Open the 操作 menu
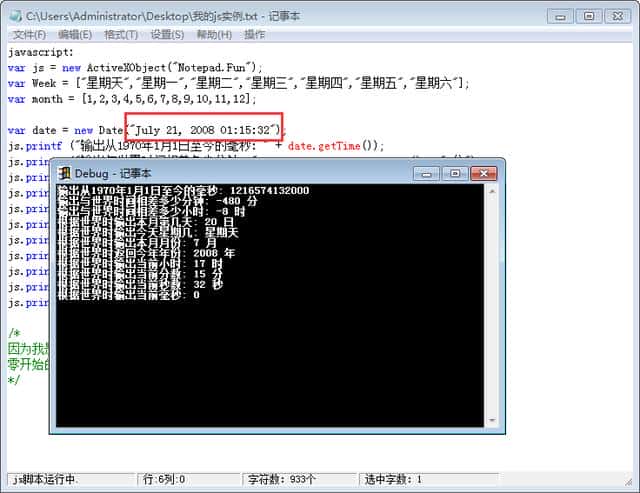 coord(254,35)
